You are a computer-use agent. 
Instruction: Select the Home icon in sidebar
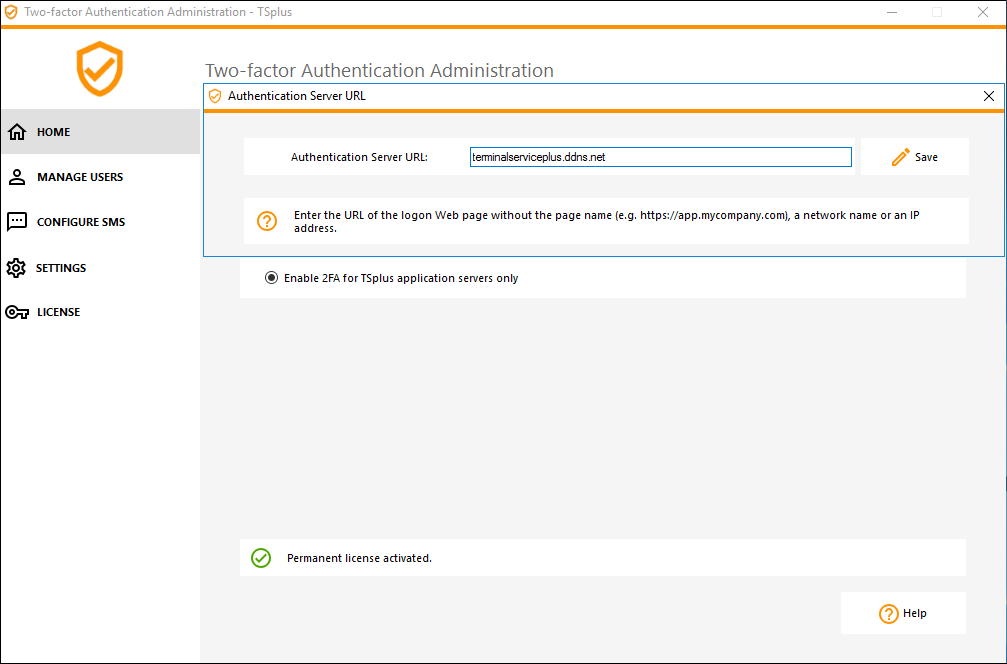click(17, 131)
